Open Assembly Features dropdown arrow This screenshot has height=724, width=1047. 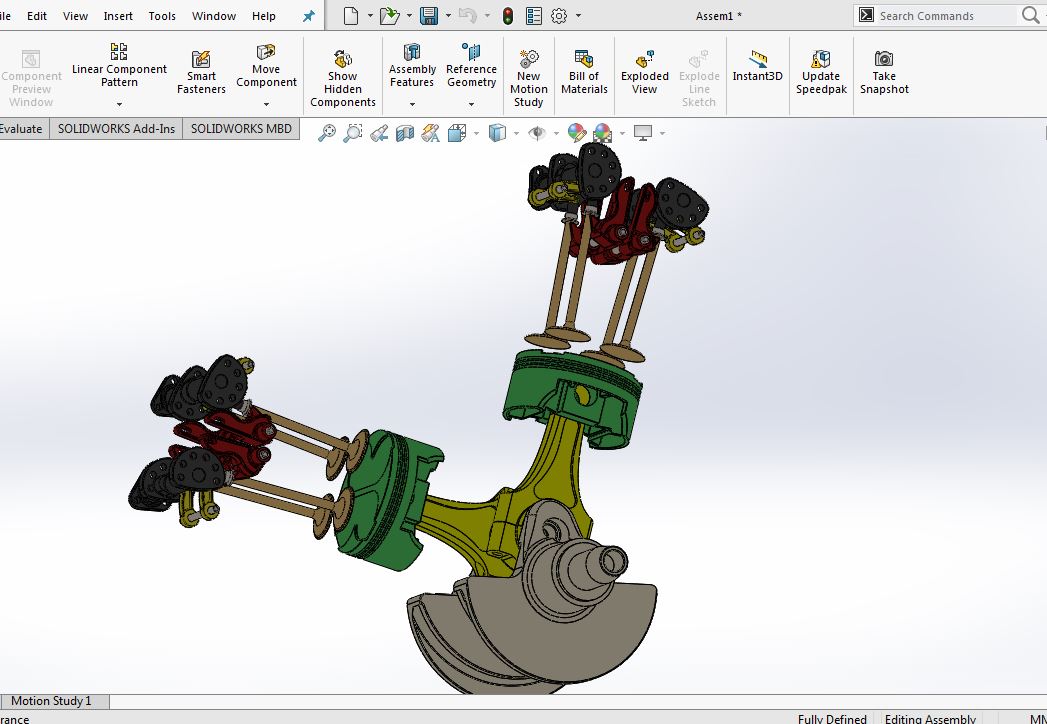click(412, 104)
